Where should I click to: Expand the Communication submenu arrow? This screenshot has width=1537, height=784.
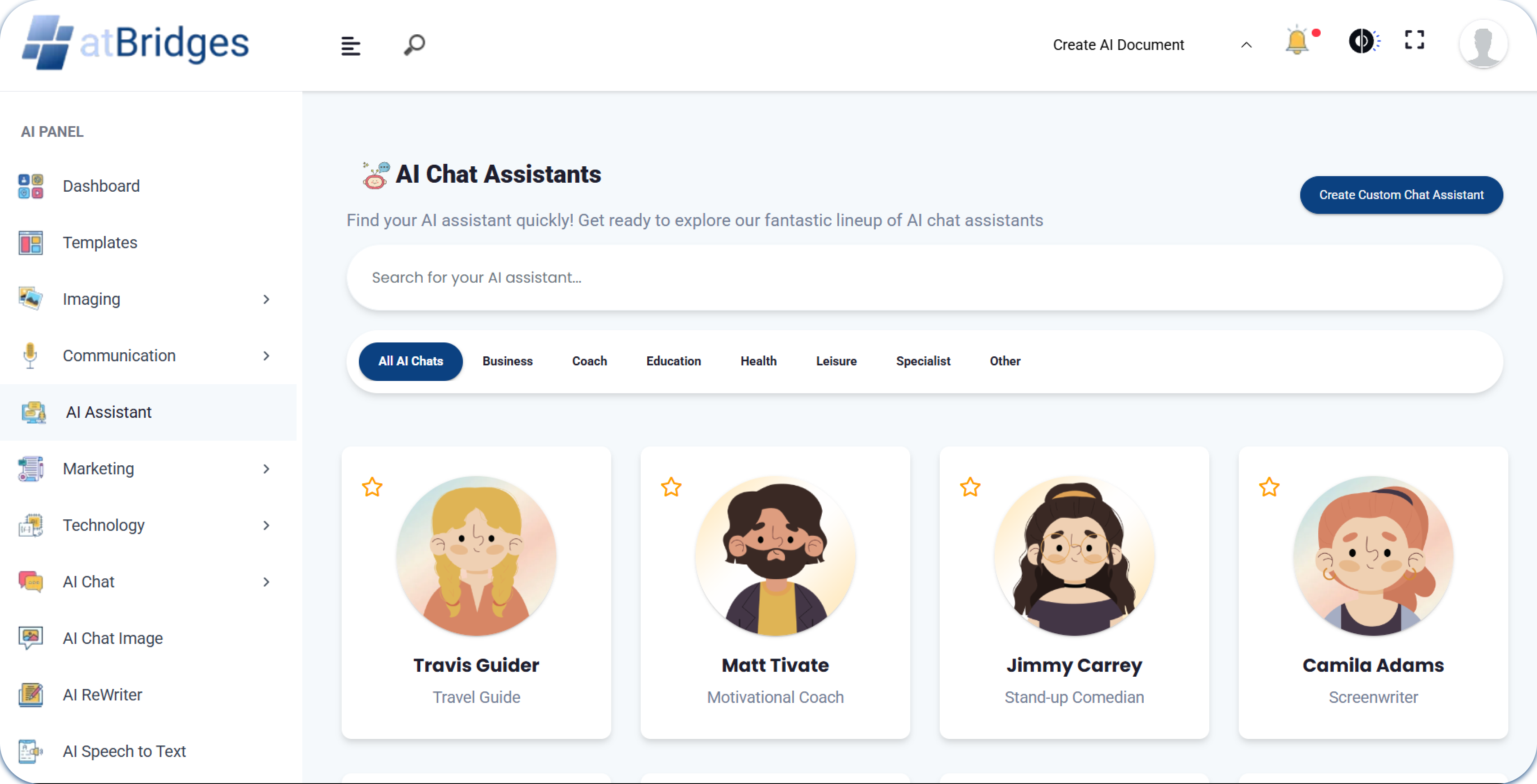266,356
